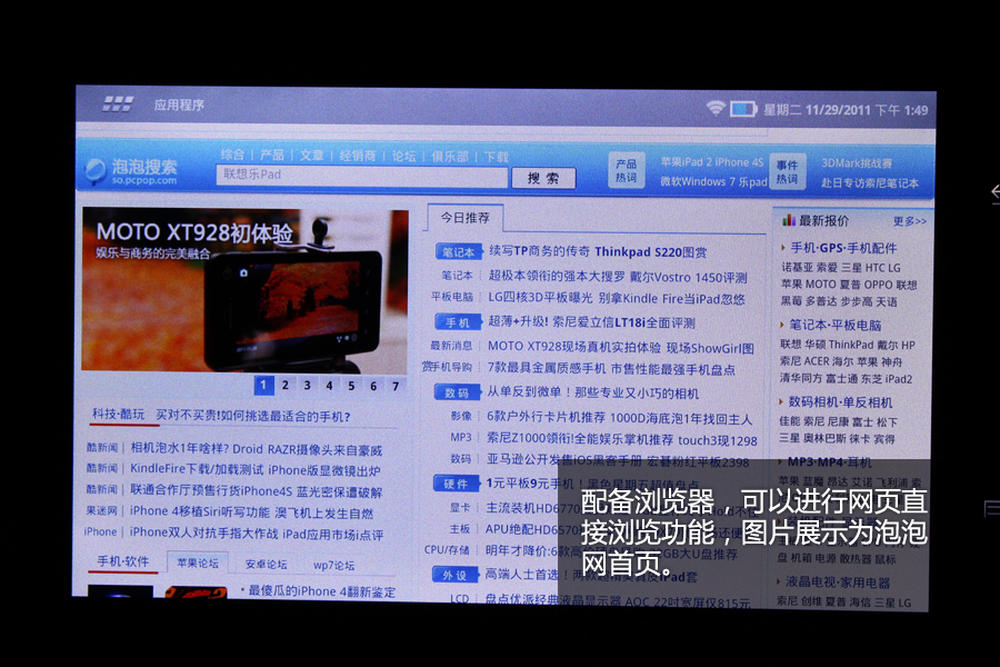Click the 果迷网 source label
The image size is (1000, 667).
102,511
